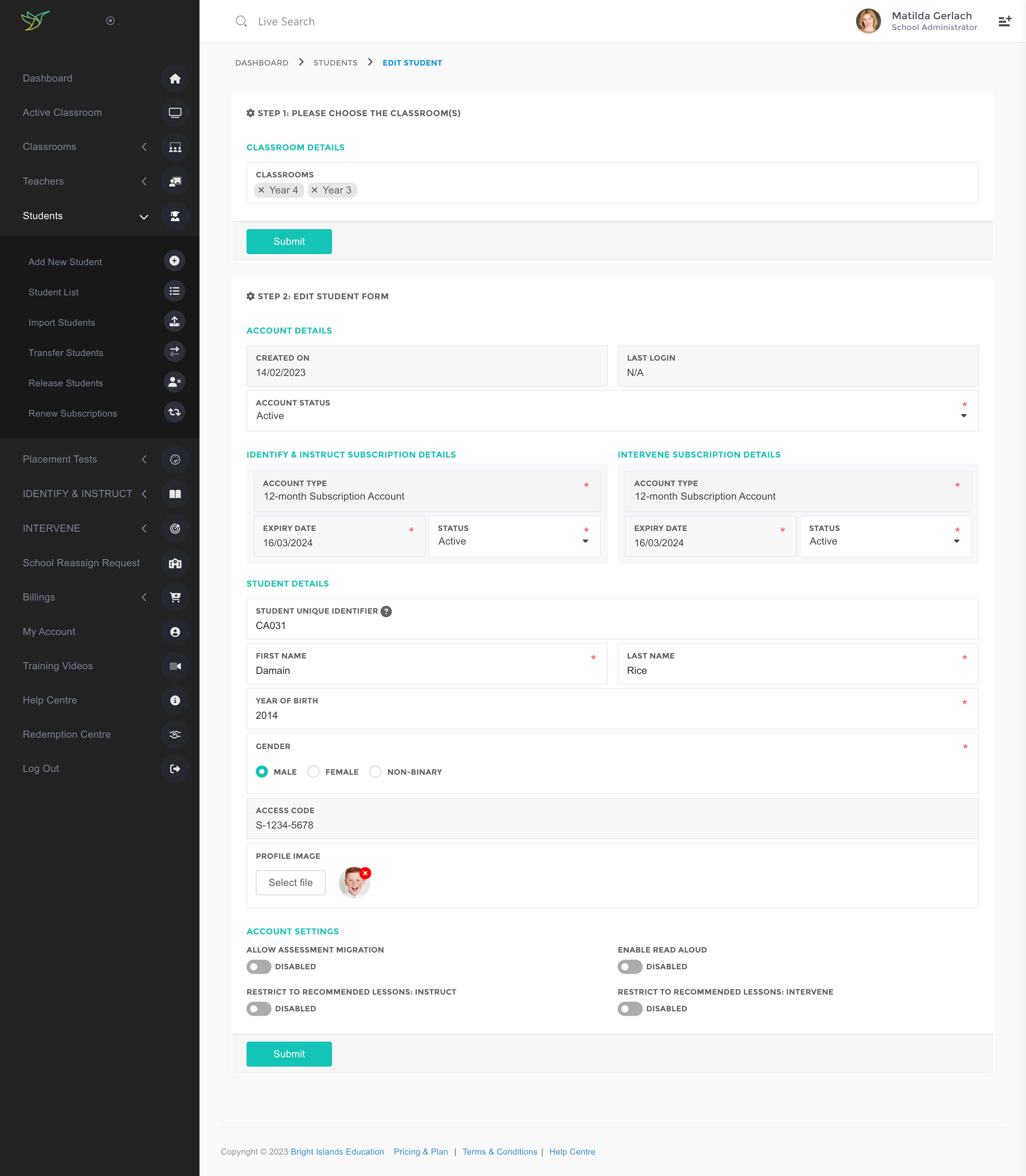Toggle Allow Assessment Migration switch

tap(259, 966)
